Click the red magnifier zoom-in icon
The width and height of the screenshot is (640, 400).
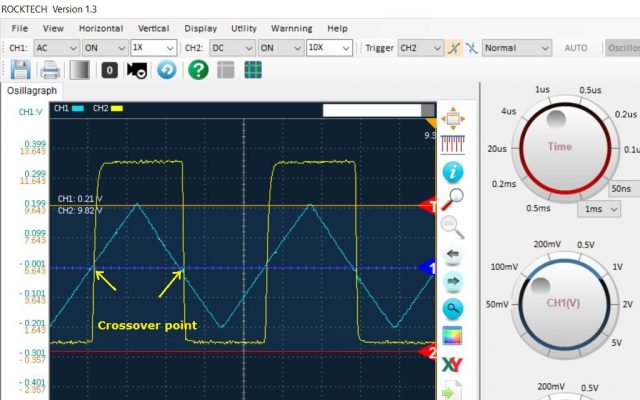pyautogui.click(x=453, y=199)
